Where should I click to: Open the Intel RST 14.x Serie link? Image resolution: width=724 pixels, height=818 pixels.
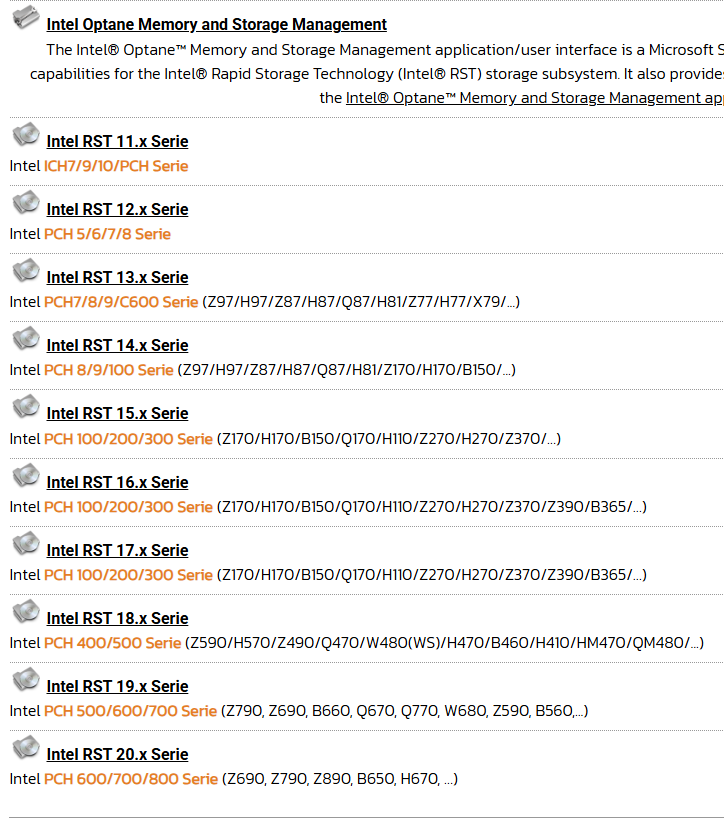117,345
